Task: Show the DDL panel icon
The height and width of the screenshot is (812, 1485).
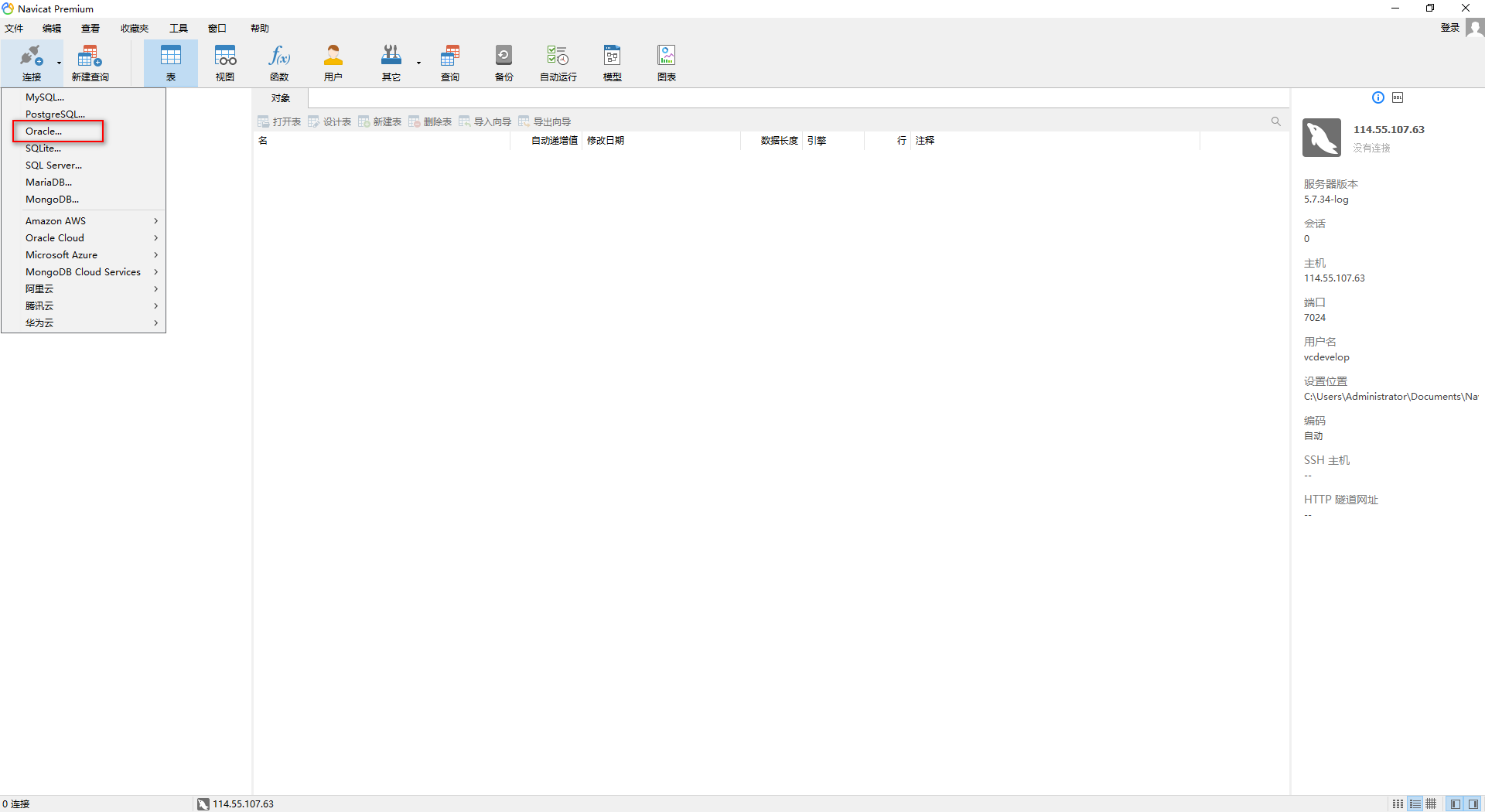Action: tap(1398, 97)
